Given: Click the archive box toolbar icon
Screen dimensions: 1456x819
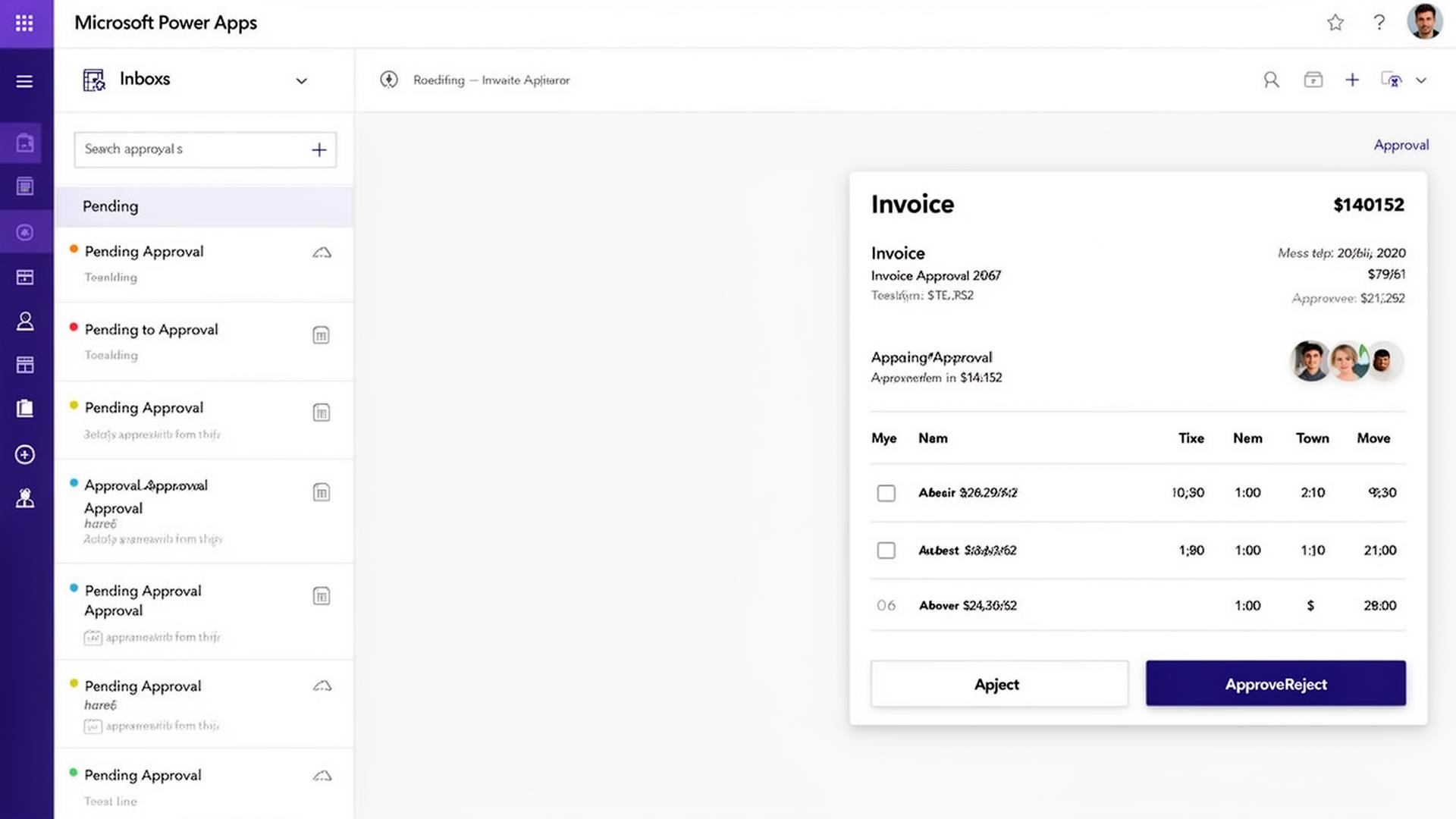Looking at the screenshot, I should (1313, 80).
